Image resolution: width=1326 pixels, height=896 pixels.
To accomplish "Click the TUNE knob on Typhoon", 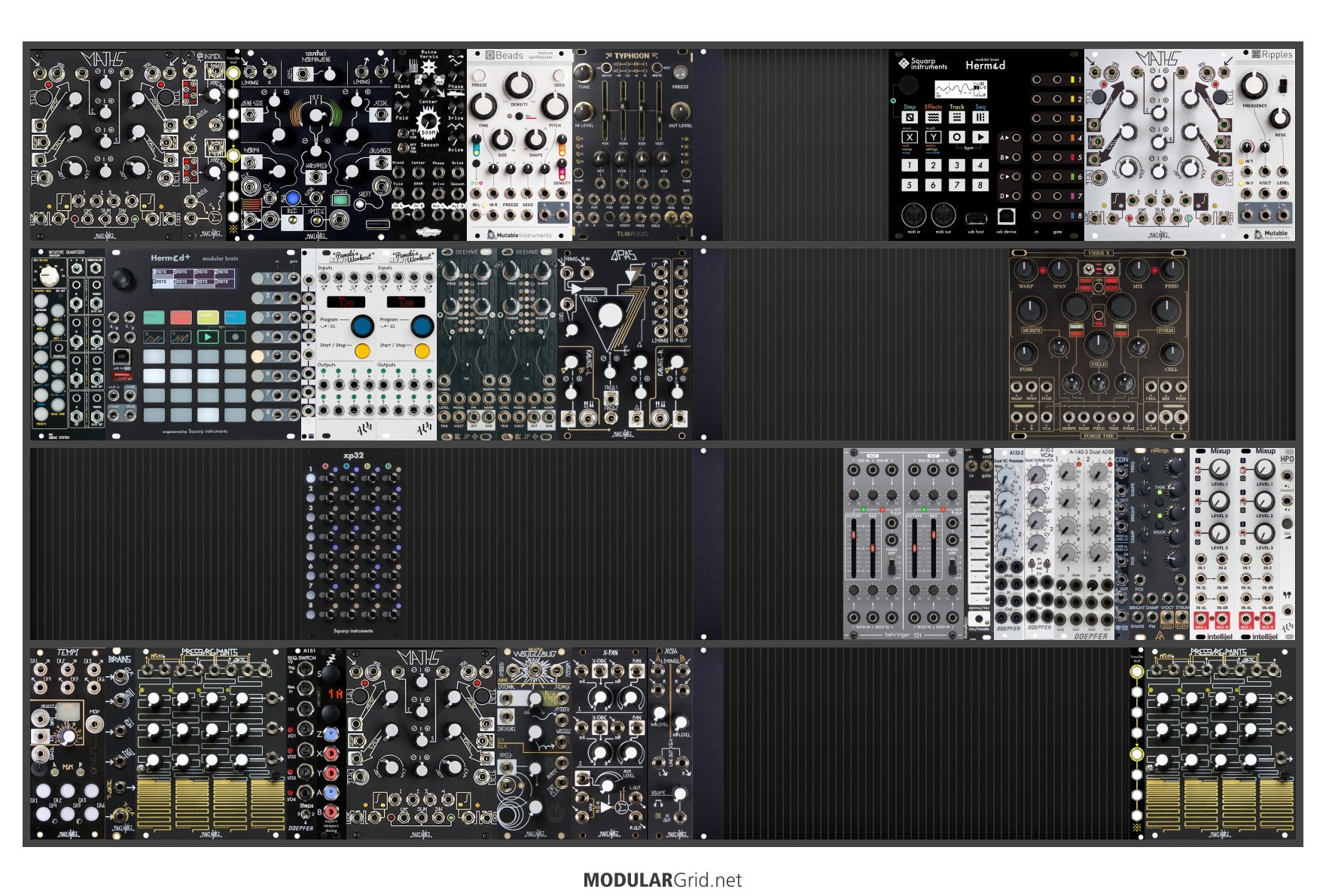I will (x=584, y=73).
